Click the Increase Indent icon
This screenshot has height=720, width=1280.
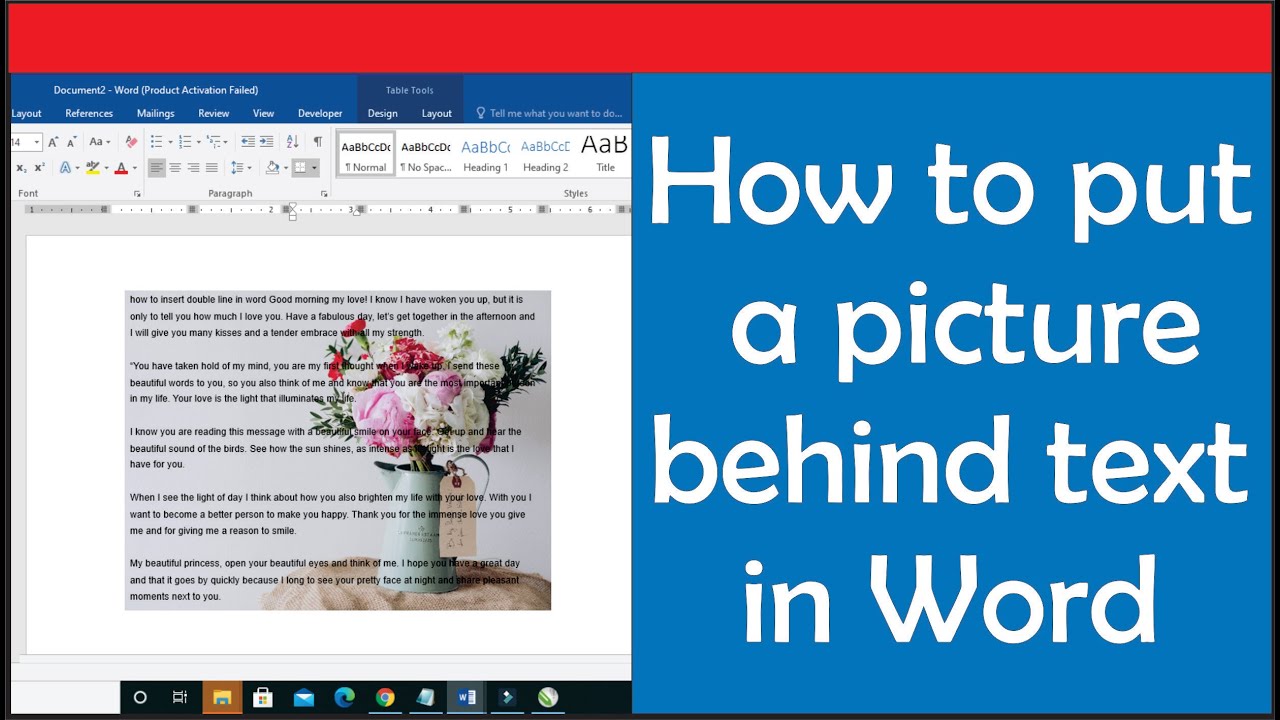click(266, 142)
